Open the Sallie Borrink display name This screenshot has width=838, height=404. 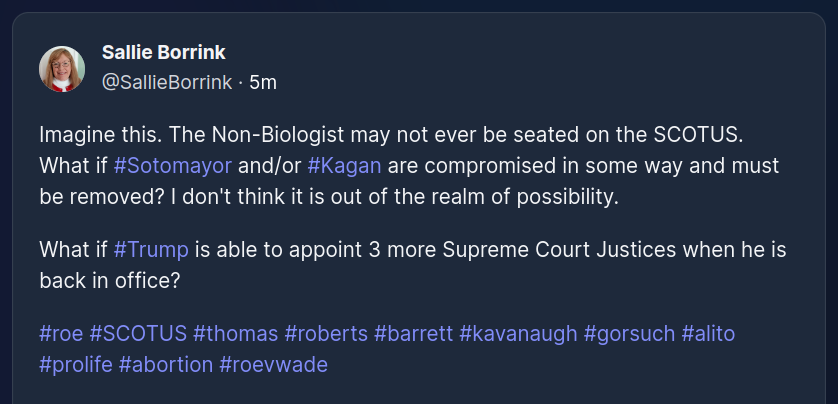[161, 52]
